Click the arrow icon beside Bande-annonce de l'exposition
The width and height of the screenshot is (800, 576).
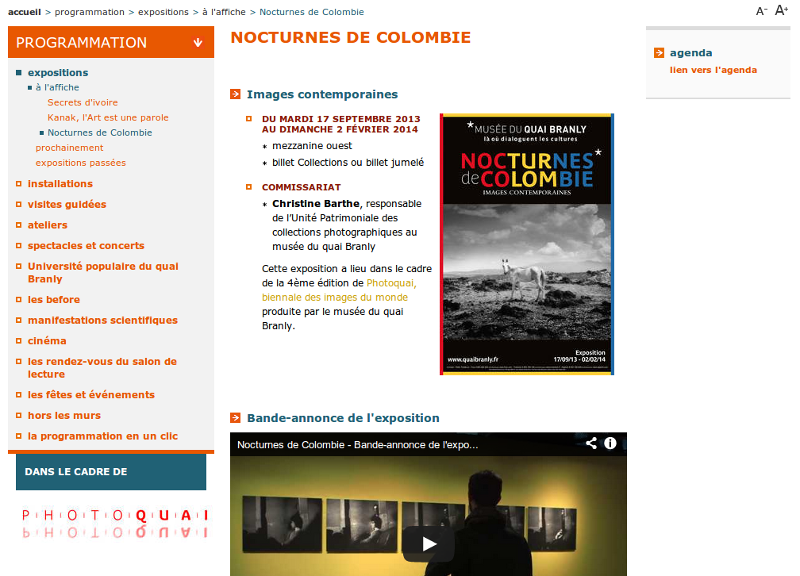click(235, 418)
